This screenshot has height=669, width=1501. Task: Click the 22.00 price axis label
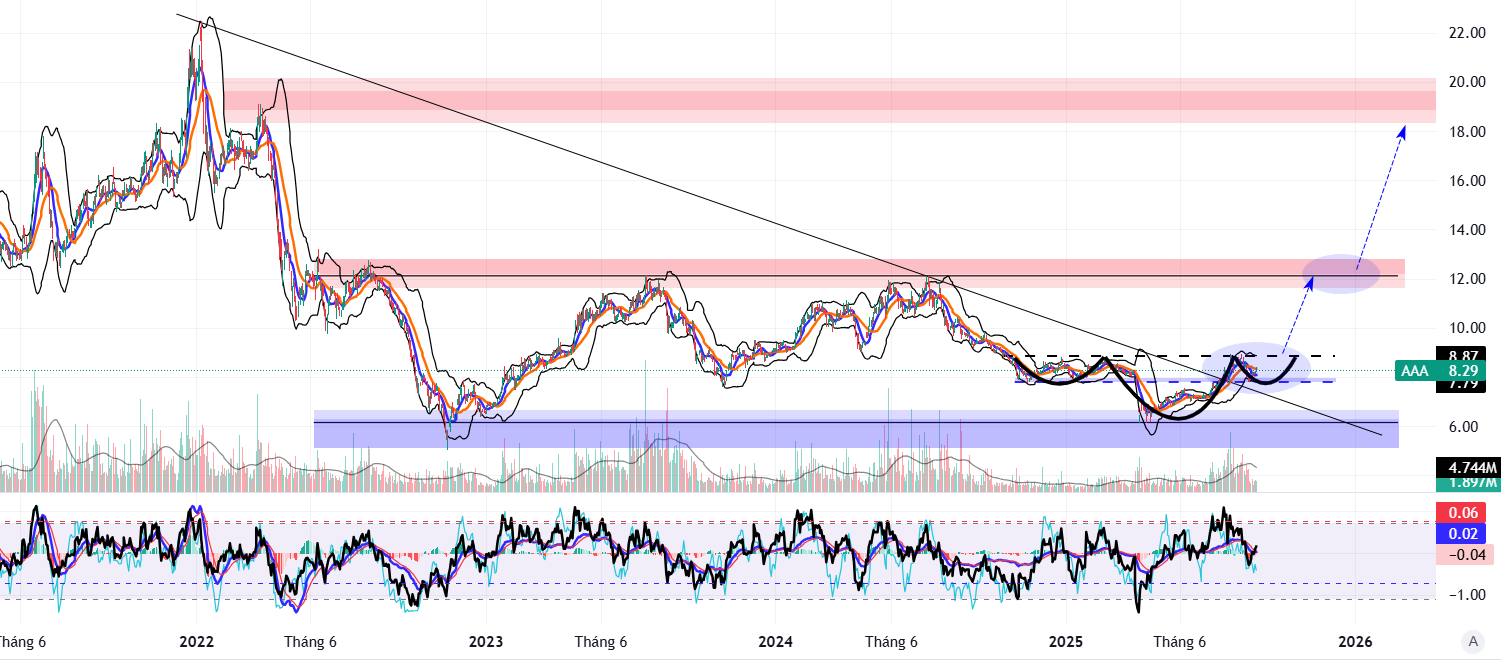pos(1466,33)
